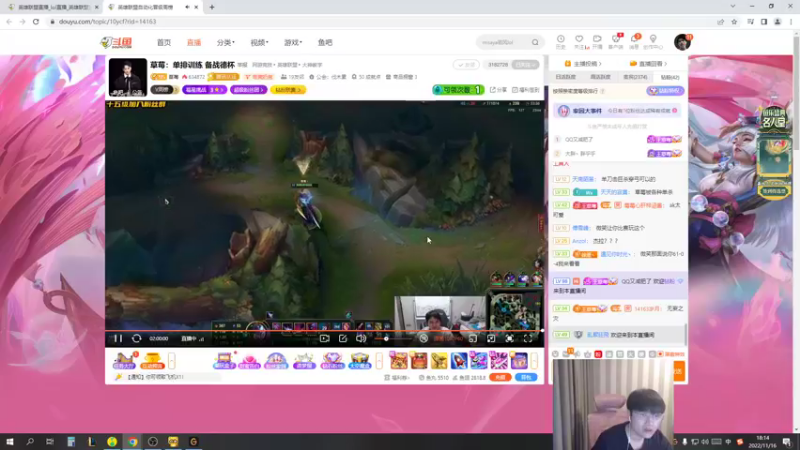Viewport: 800px width, 450px height.
Task: Open the 关注 heart icon
Action: (x=579, y=42)
